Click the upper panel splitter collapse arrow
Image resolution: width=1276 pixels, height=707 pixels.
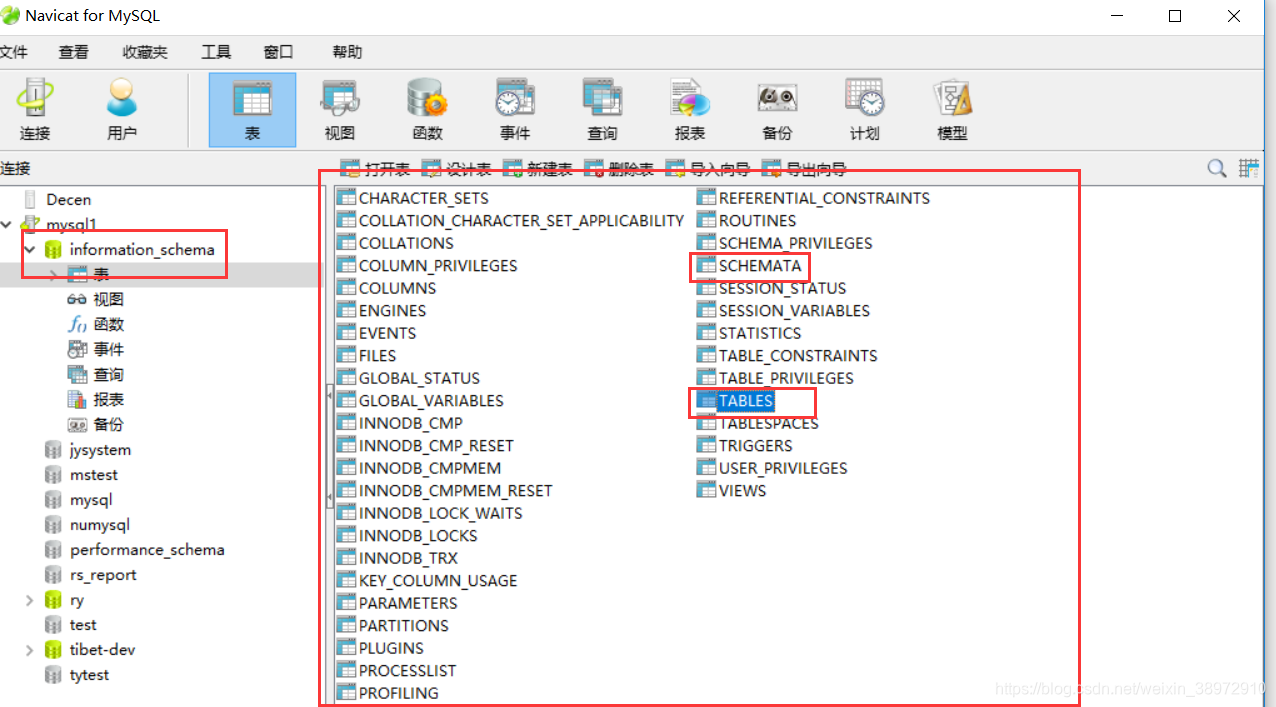[x=329, y=397]
